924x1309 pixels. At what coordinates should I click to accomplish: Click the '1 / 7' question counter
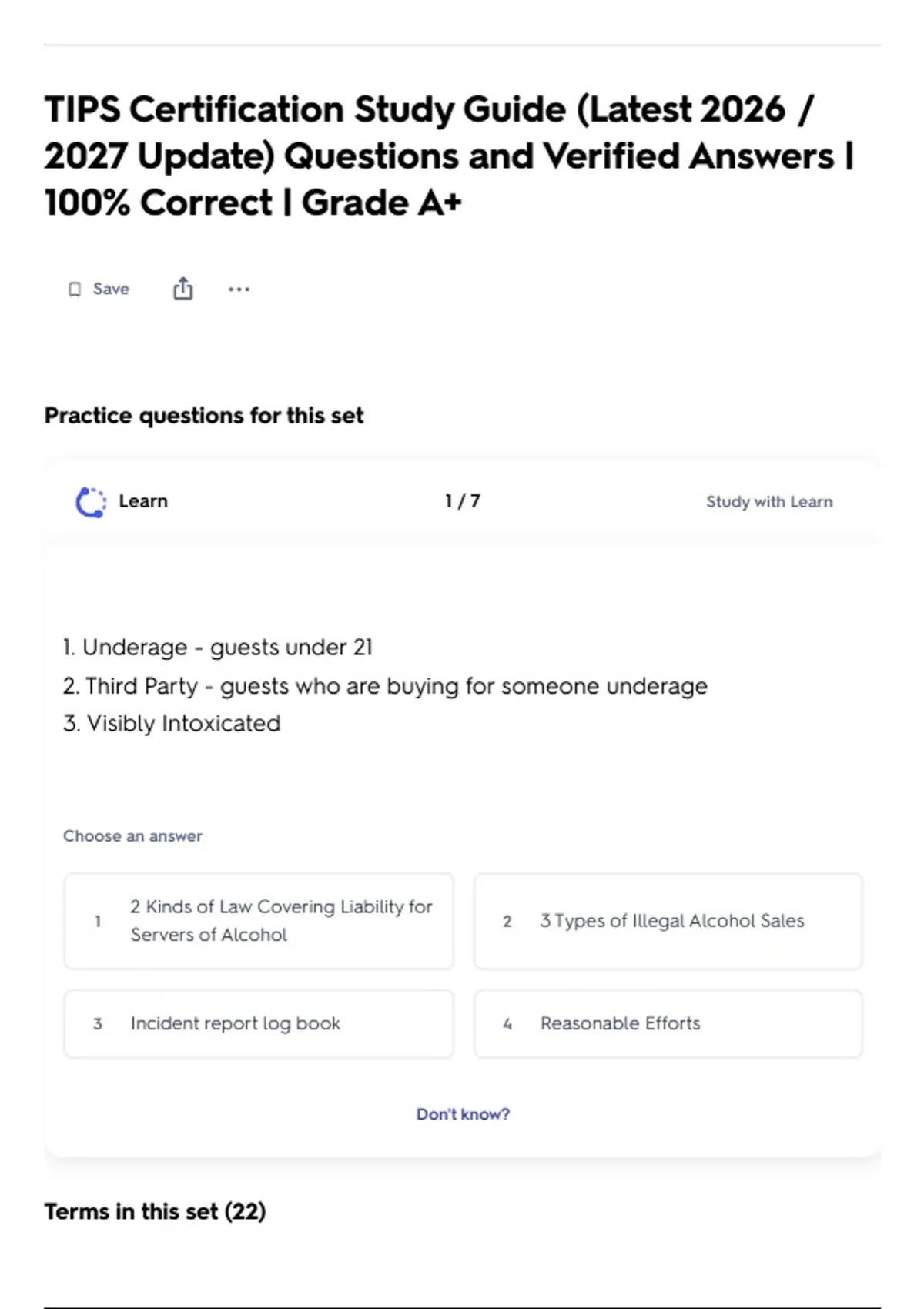point(463,501)
